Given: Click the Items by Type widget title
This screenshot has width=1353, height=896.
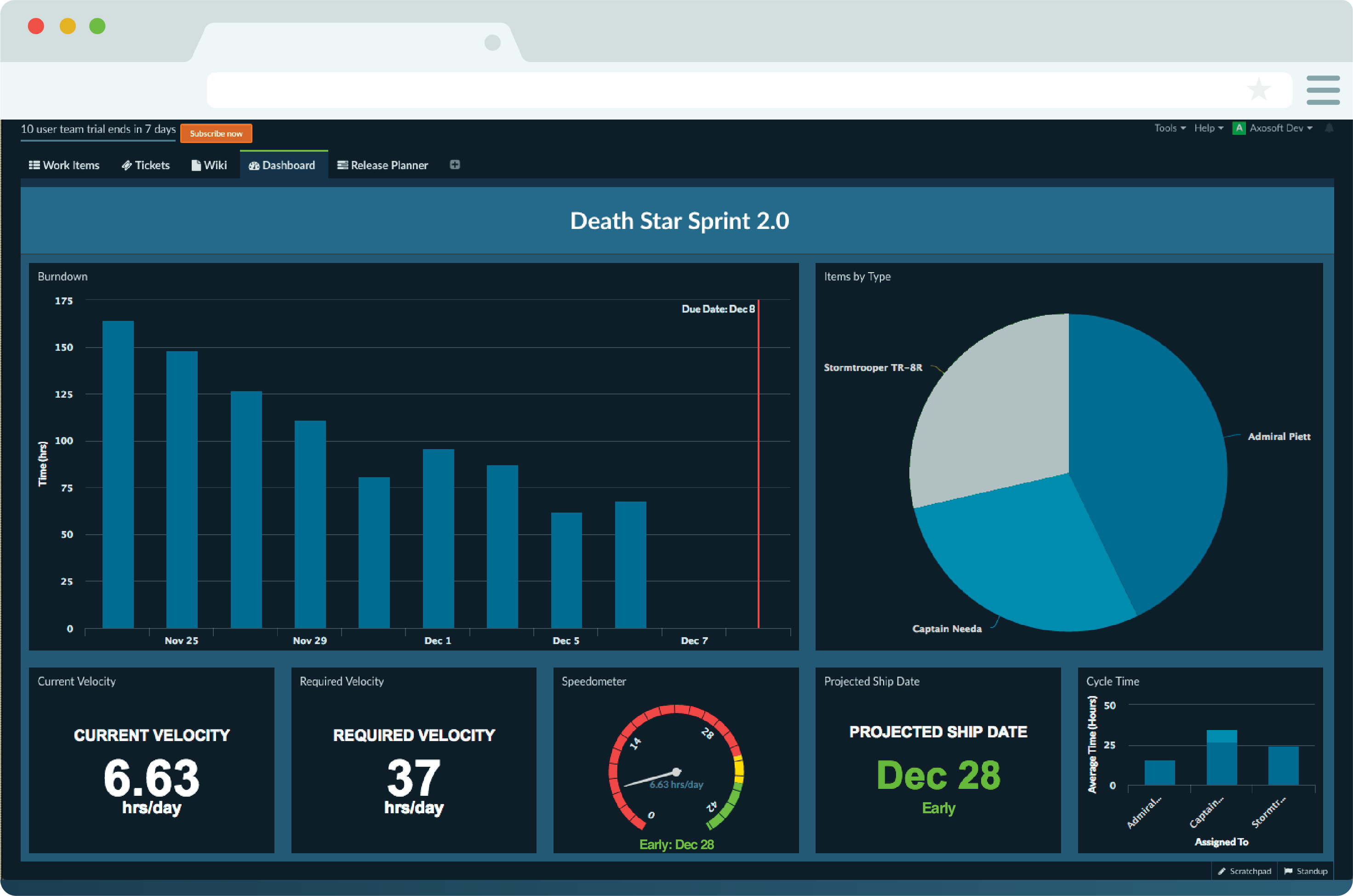Looking at the screenshot, I should pos(857,277).
